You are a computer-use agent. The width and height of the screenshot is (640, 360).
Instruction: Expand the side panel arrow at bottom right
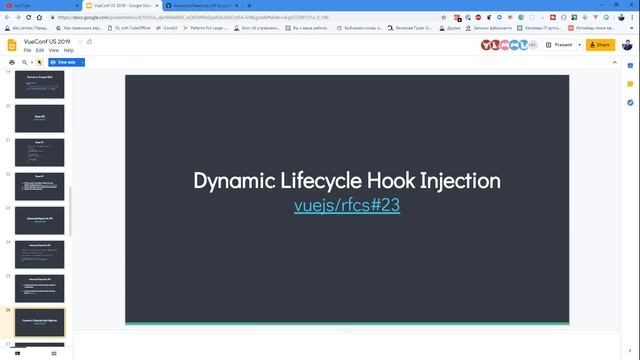click(630, 351)
